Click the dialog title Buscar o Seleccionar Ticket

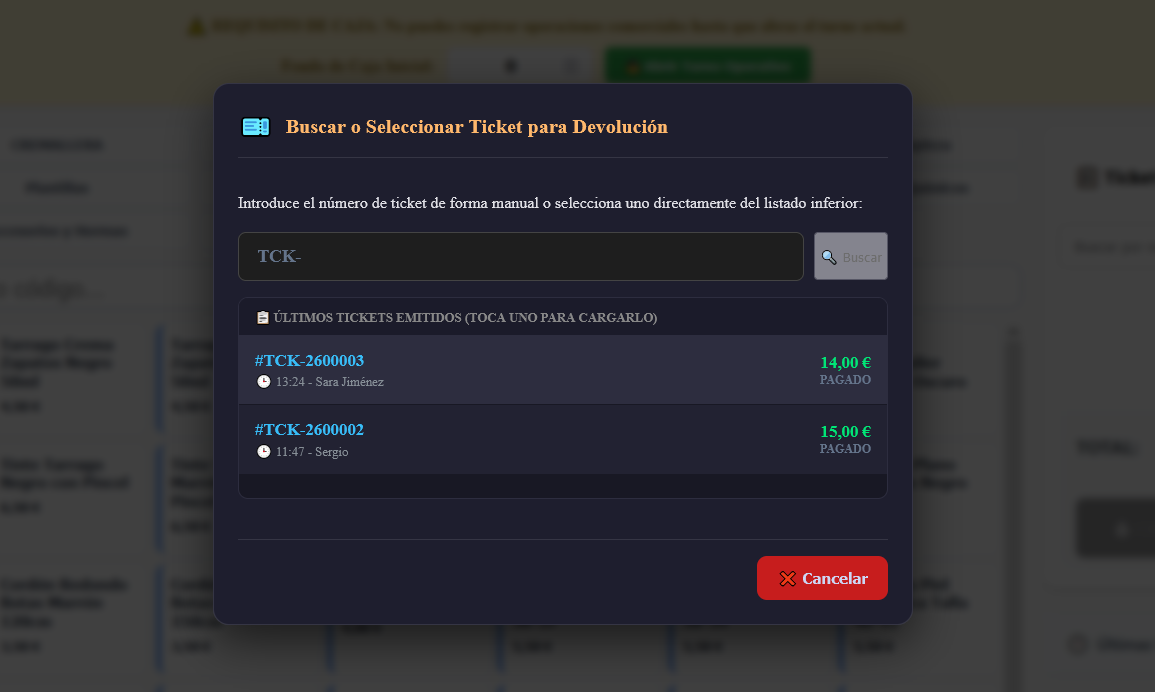point(477,127)
